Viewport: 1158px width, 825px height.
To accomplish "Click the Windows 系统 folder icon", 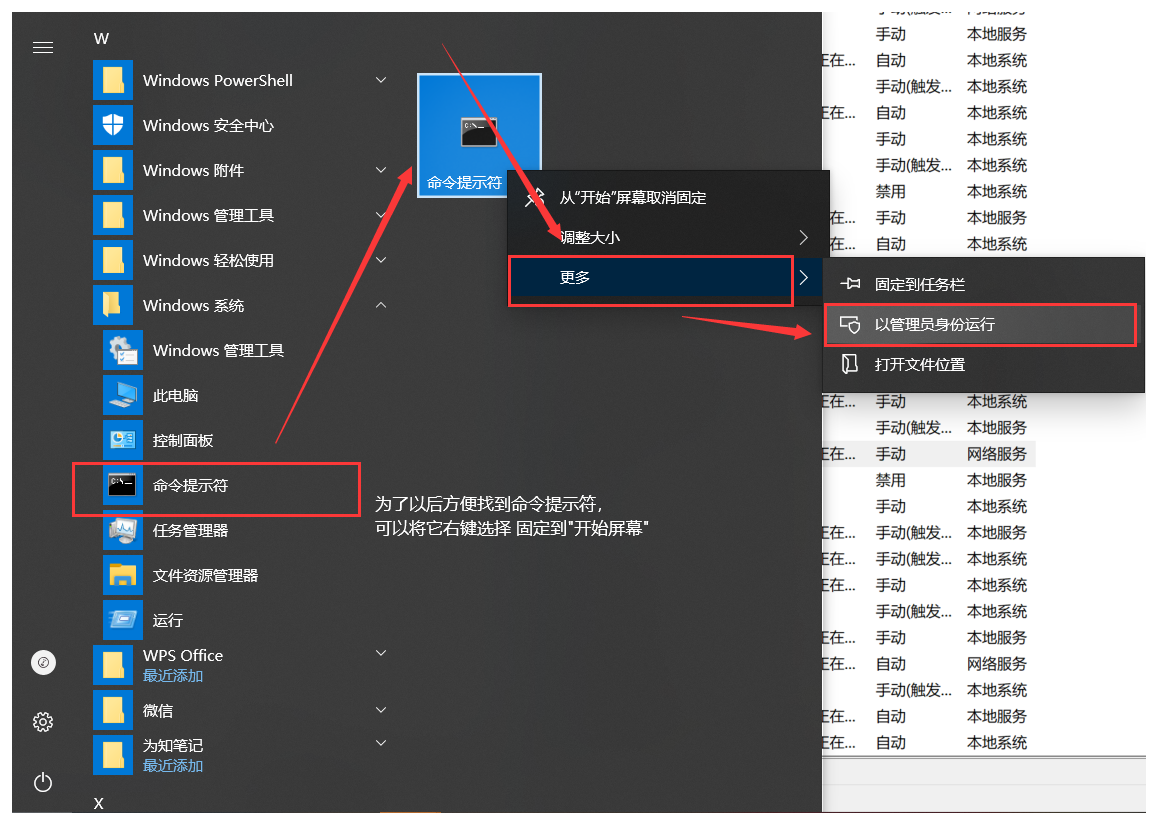I will pos(113,305).
